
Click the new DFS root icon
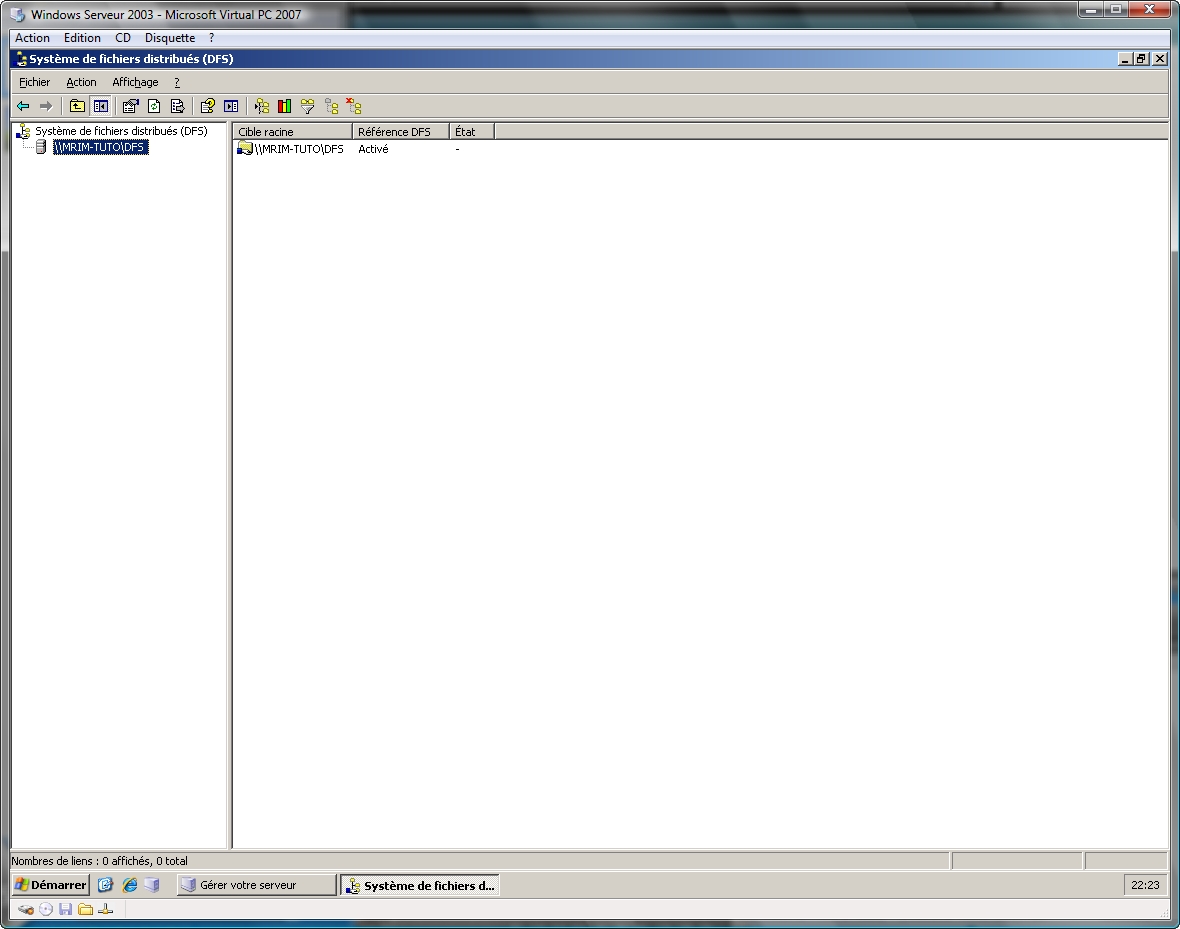pyautogui.click(x=261, y=106)
